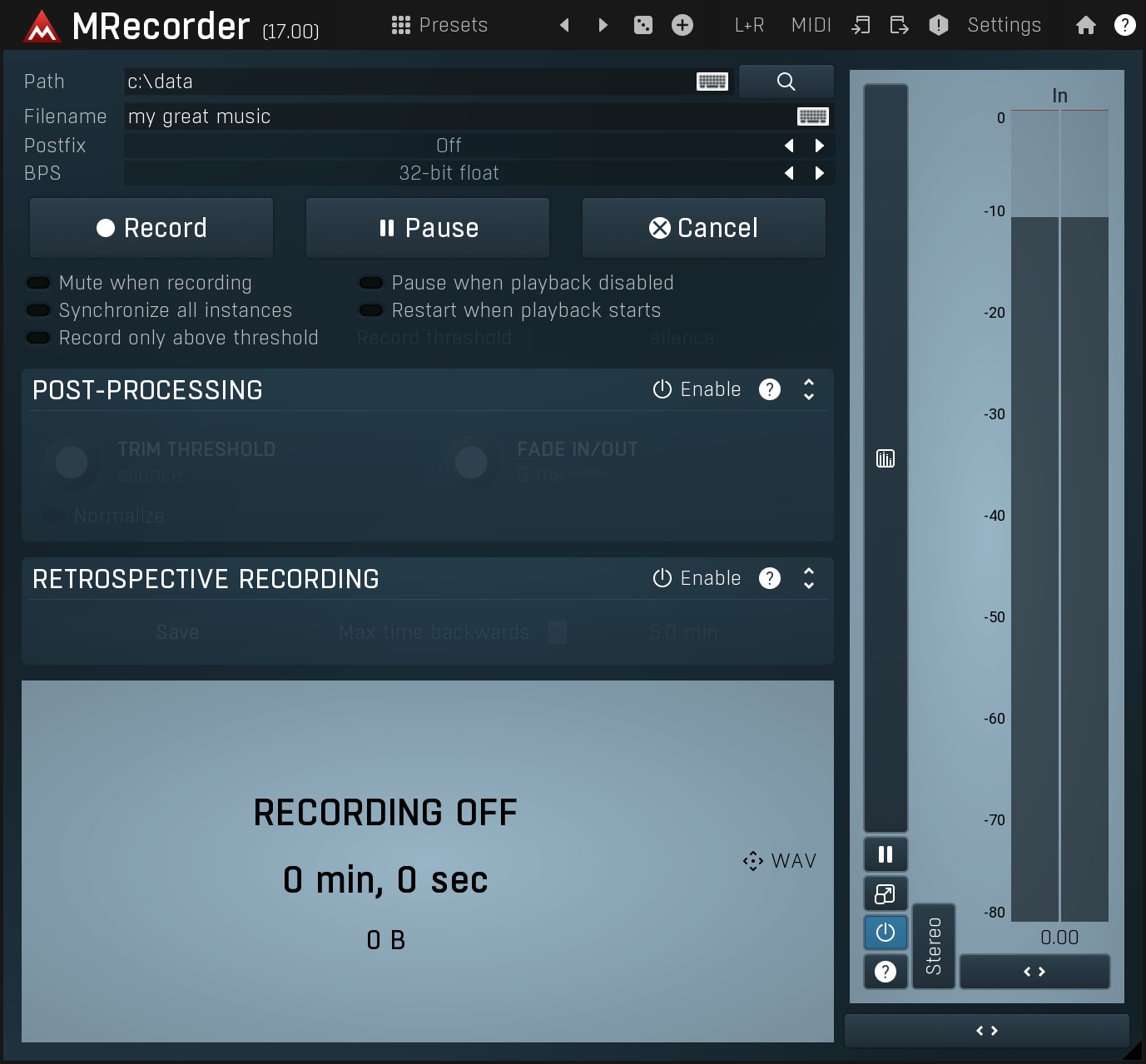Toggle the power button under the meter
This screenshot has height=1064, width=1146.
coord(885,933)
